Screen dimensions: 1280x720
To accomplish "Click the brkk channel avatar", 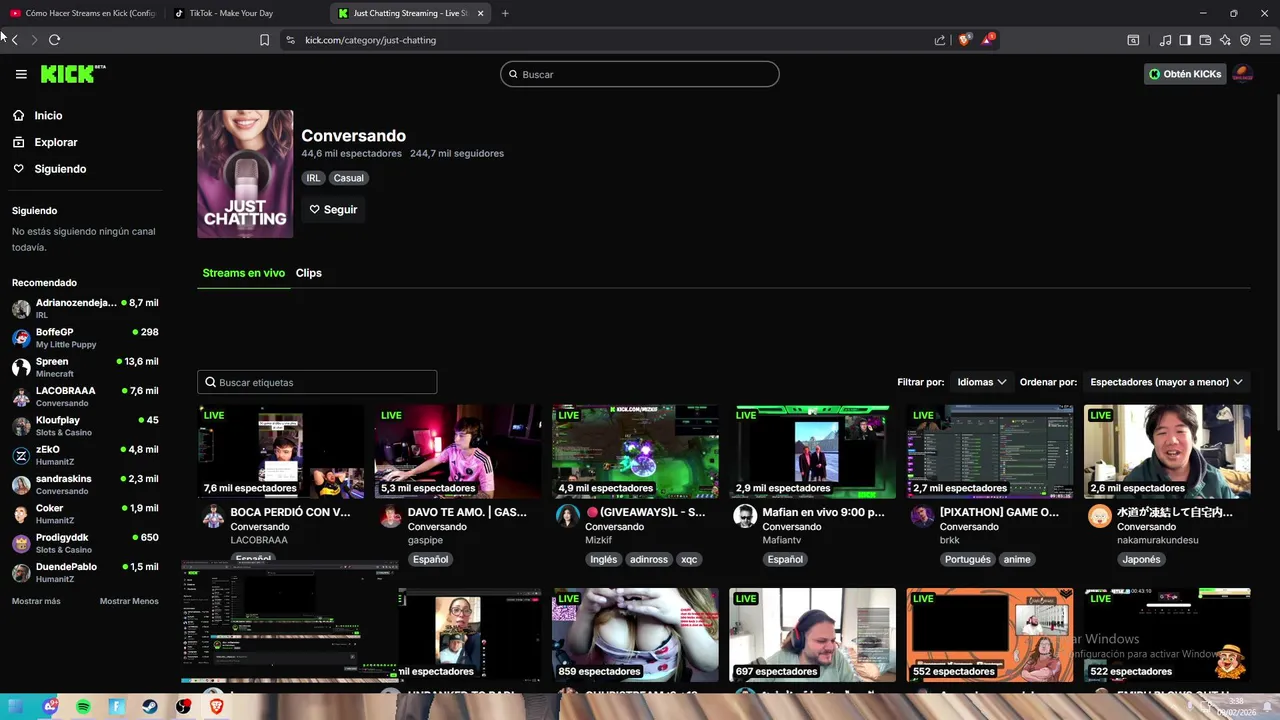I will tap(922, 516).
